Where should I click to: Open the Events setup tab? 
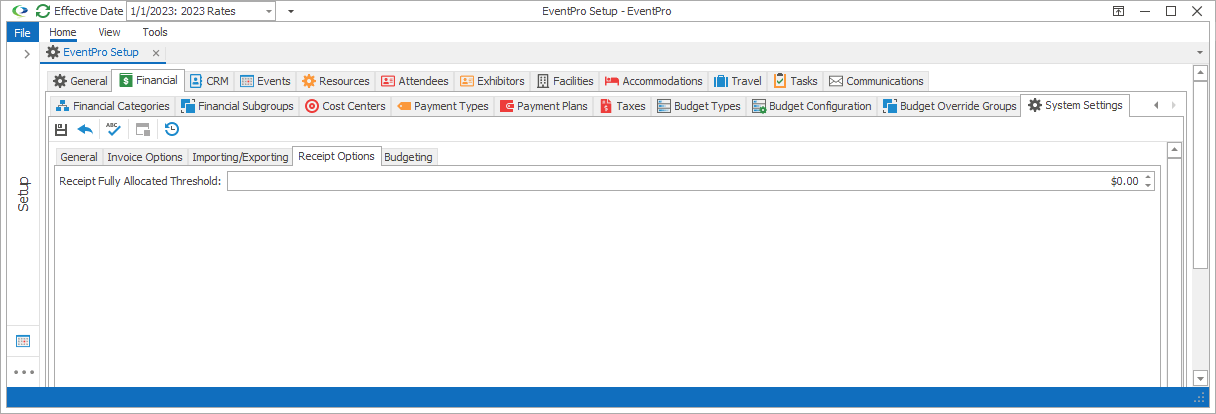[266, 81]
